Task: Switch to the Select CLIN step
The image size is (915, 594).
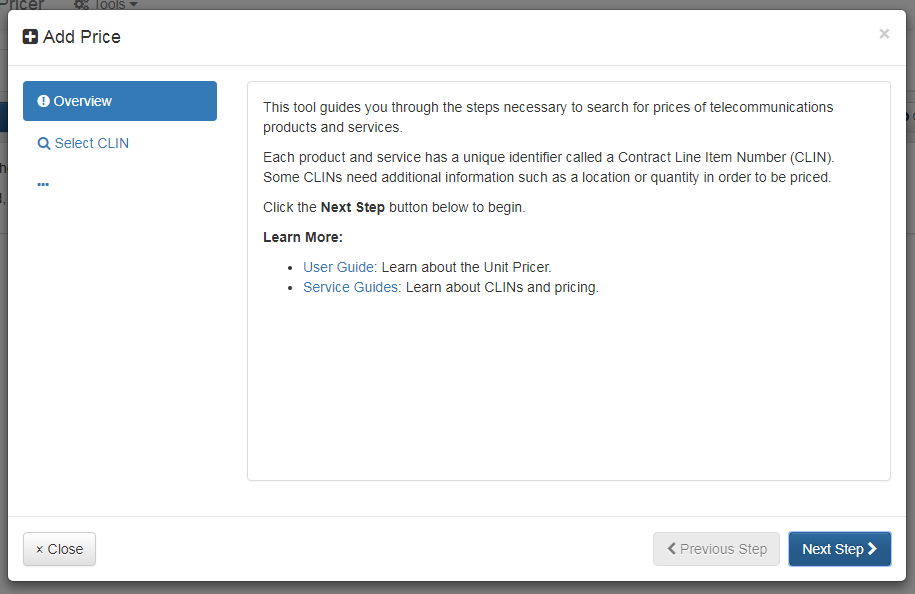Action: (x=91, y=143)
